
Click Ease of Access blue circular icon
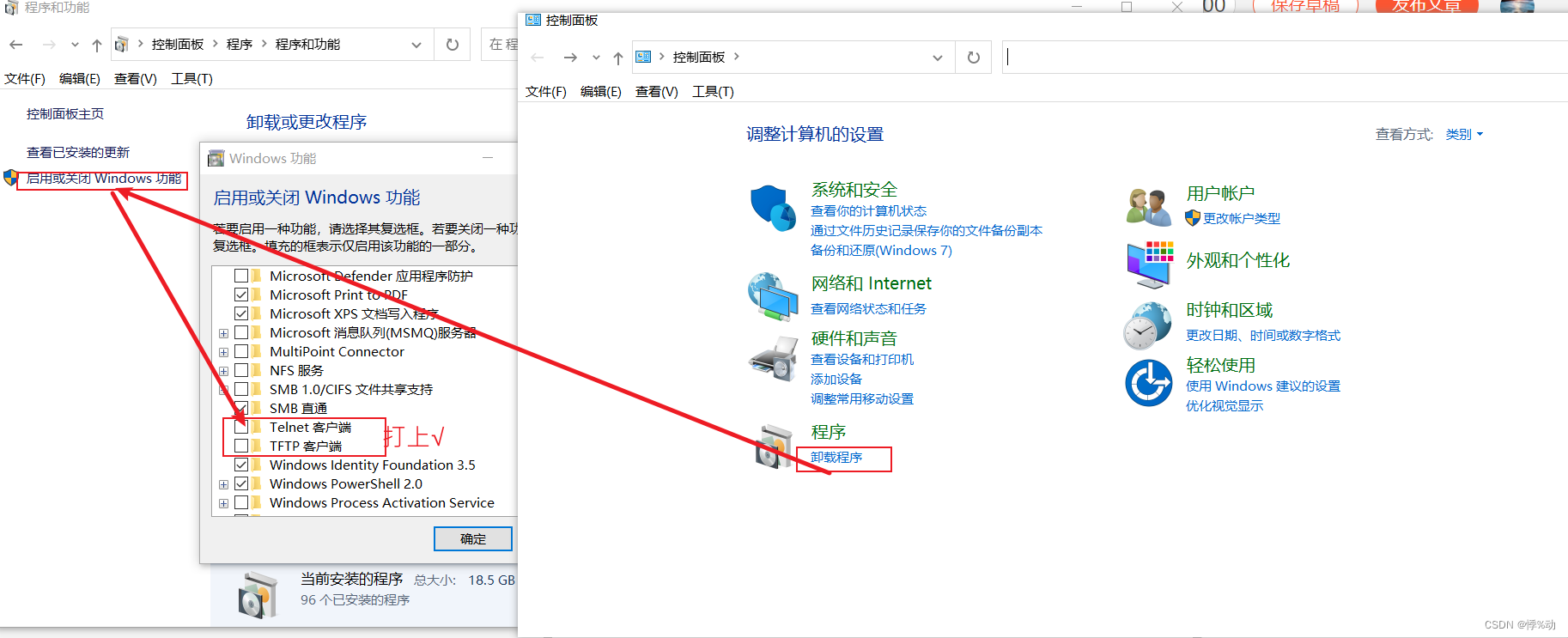coord(1149,383)
